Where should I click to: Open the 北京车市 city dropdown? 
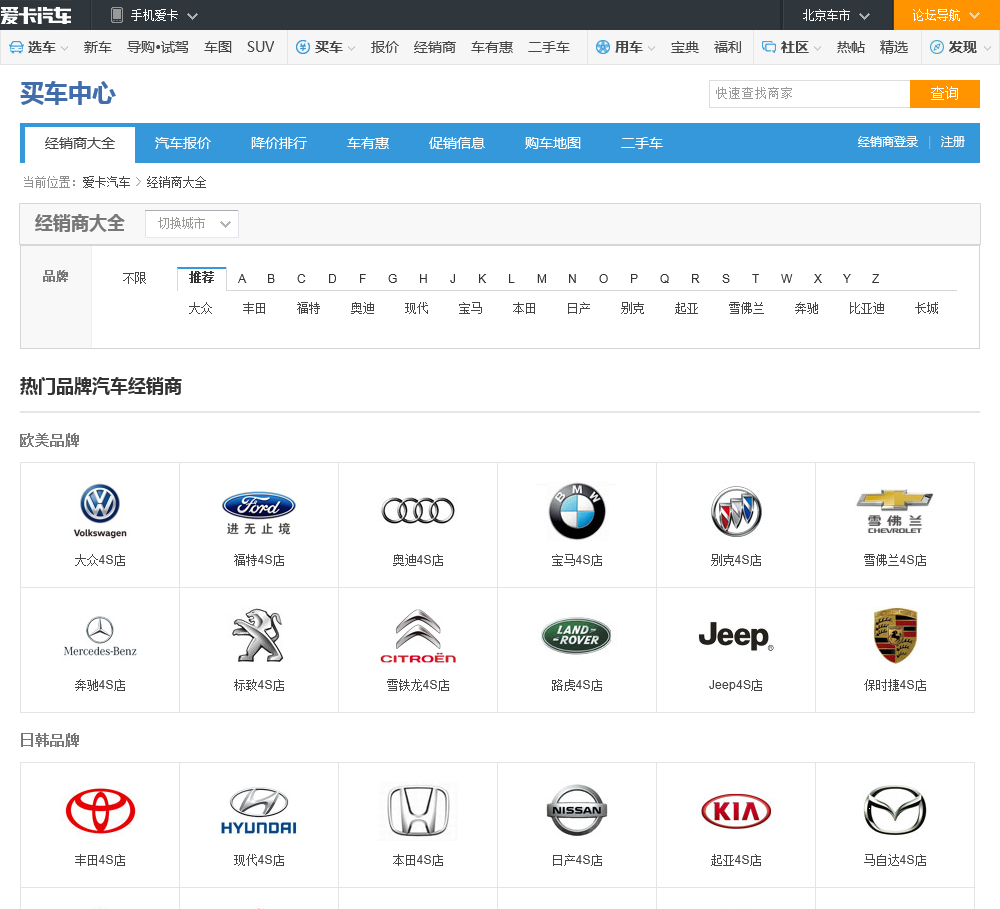click(x=864, y=15)
